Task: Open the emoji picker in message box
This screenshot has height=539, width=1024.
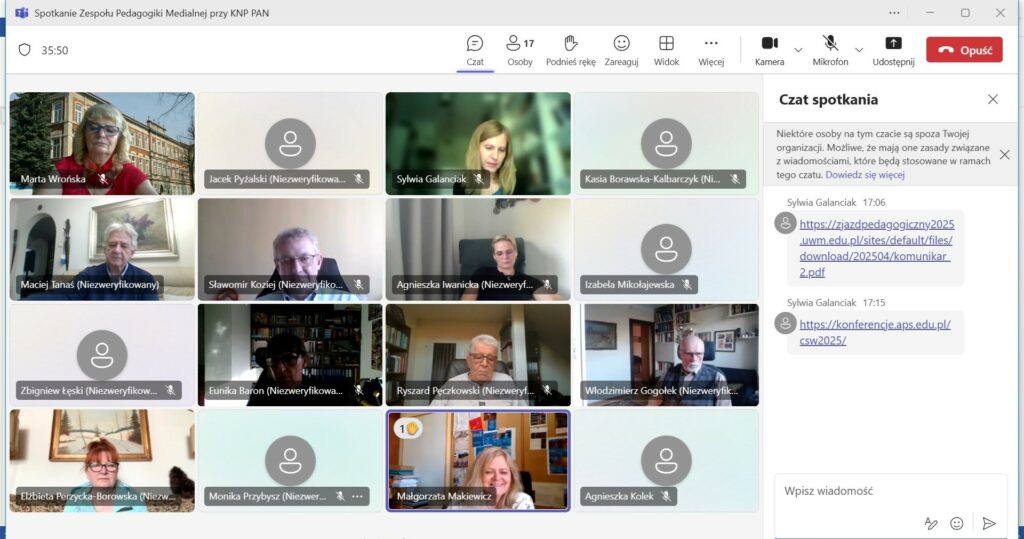Action: point(957,523)
